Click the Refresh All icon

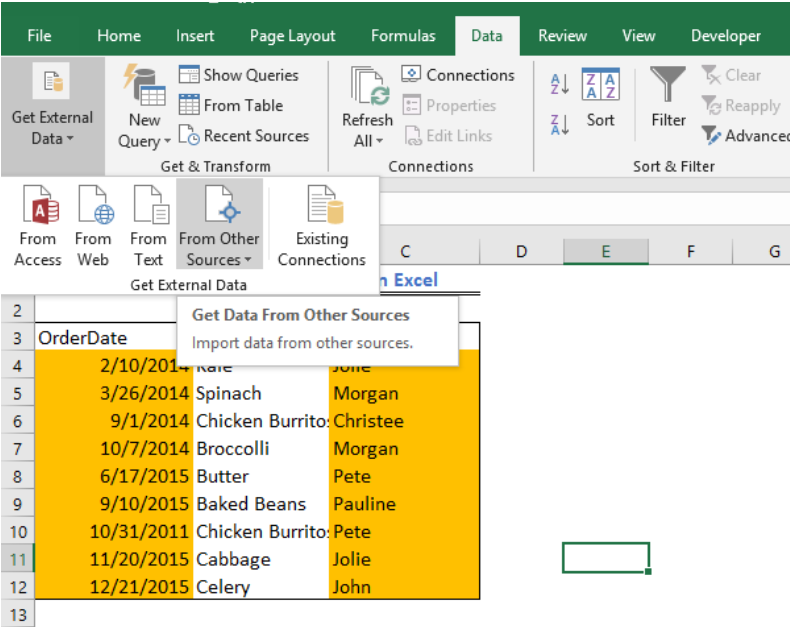pos(367,108)
